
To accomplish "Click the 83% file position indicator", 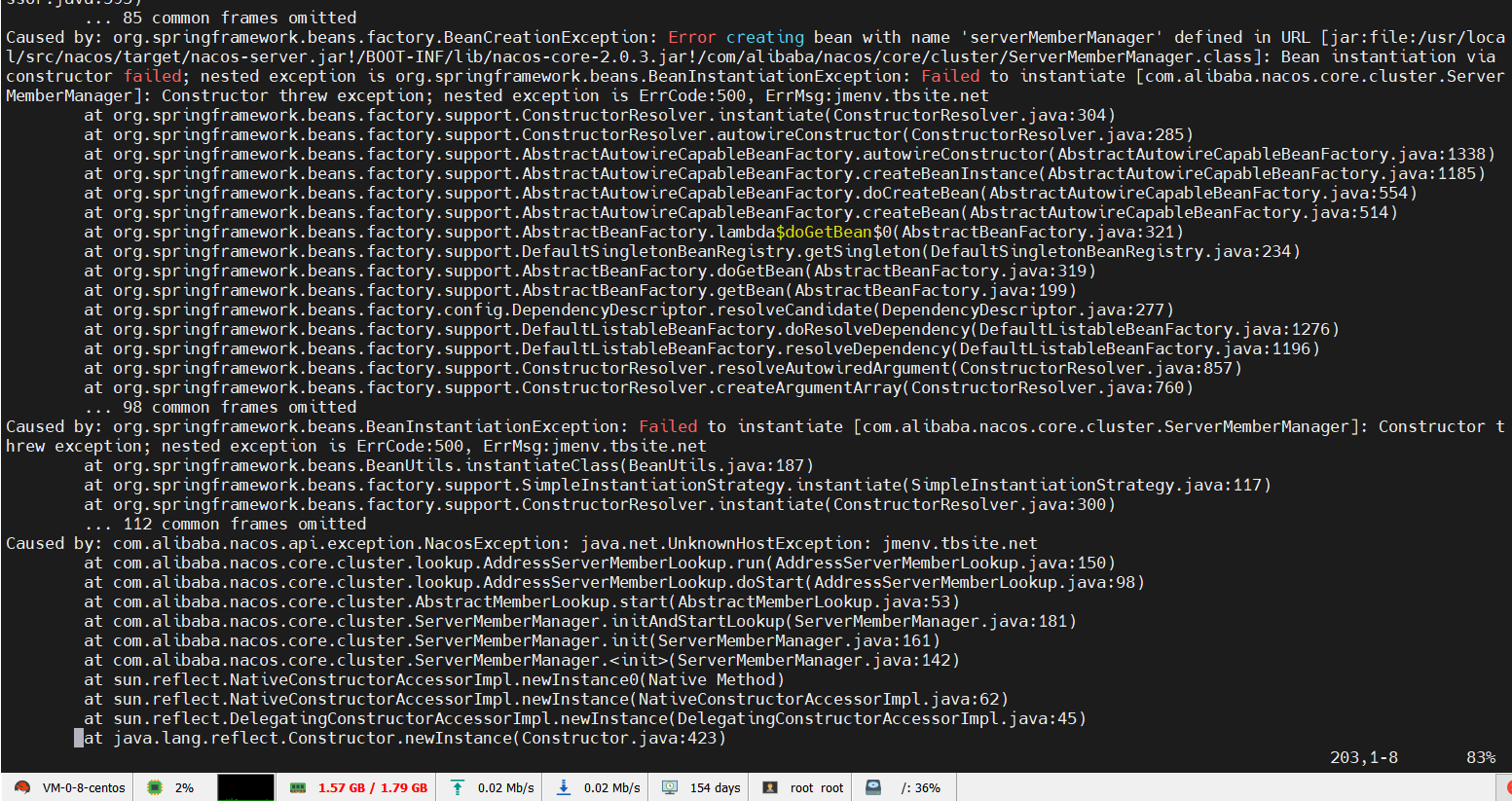I will click(x=1481, y=757).
